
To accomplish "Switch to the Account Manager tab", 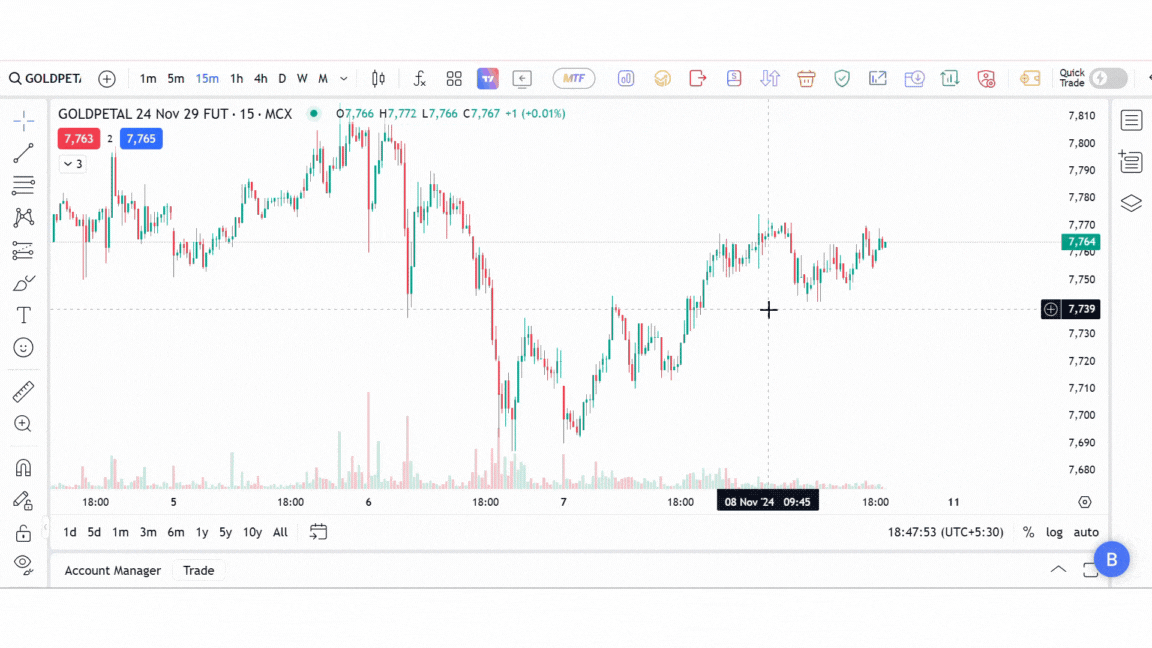I will pos(112,570).
